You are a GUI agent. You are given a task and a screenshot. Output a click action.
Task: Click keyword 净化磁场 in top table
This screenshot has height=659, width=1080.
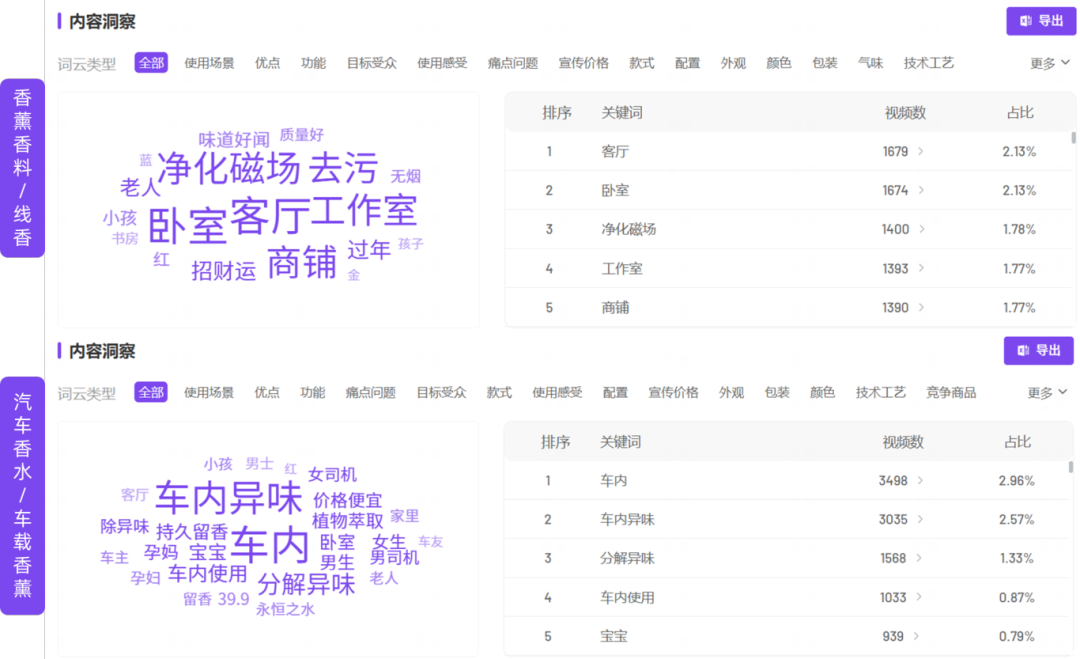tap(628, 229)
